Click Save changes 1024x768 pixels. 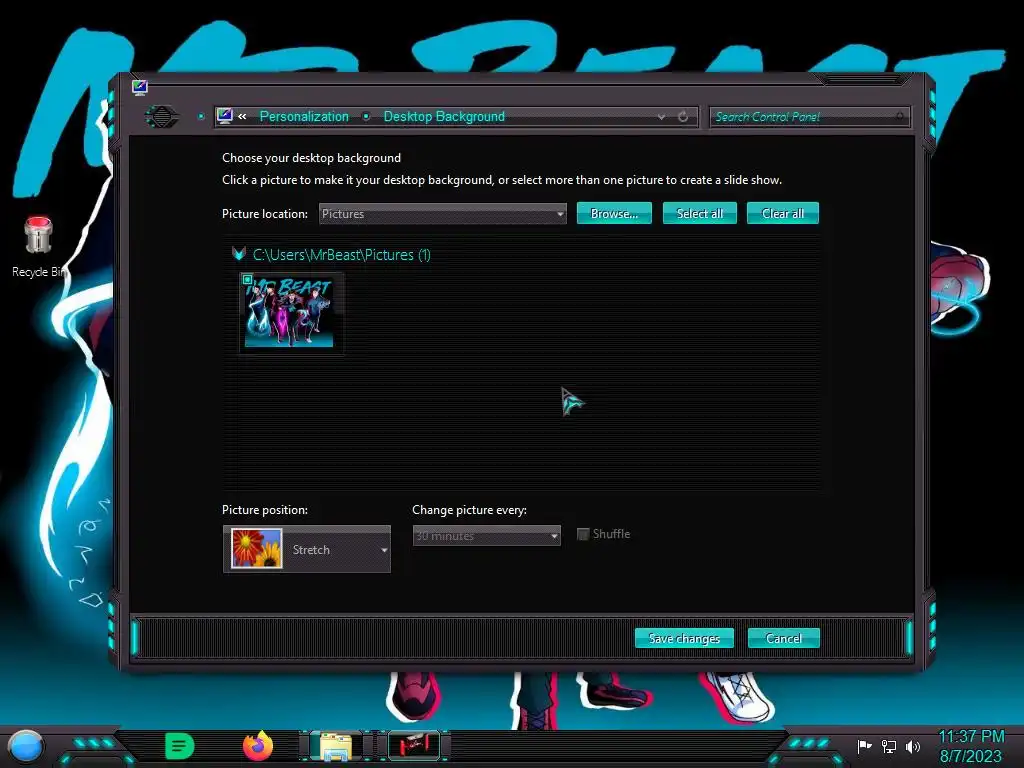(684, 638)
